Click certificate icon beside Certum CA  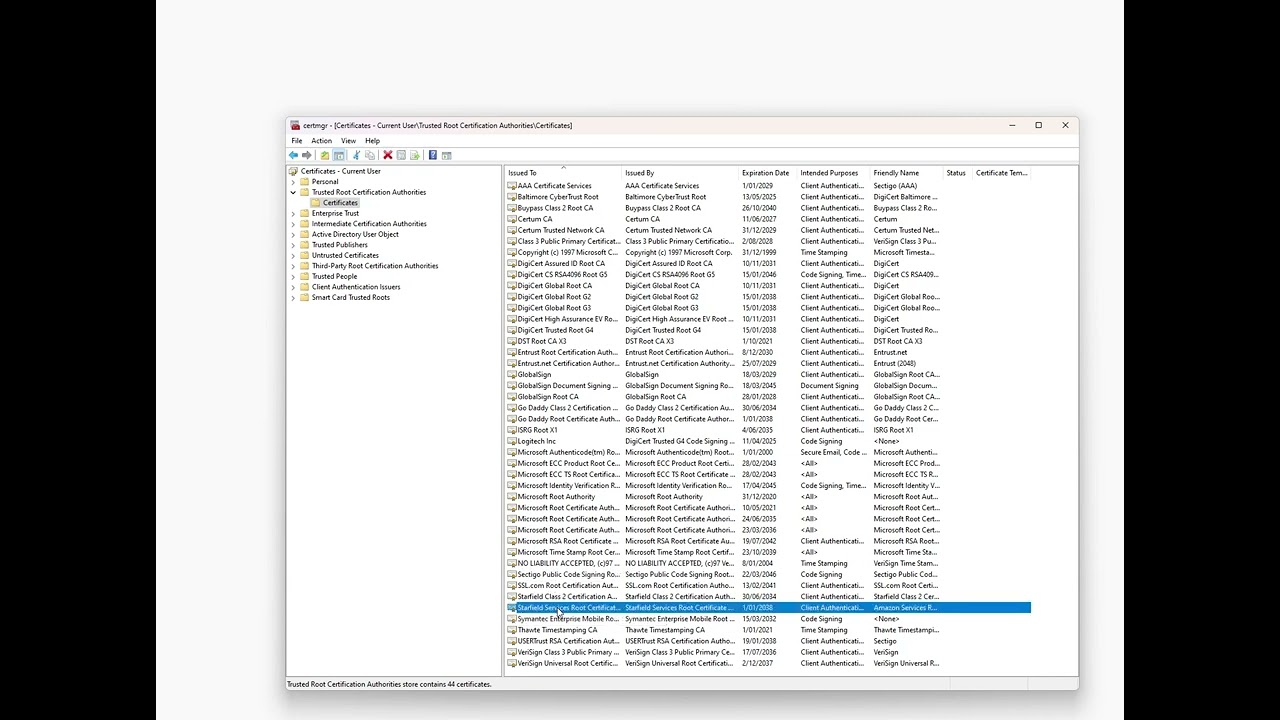[x=512, y=219]
